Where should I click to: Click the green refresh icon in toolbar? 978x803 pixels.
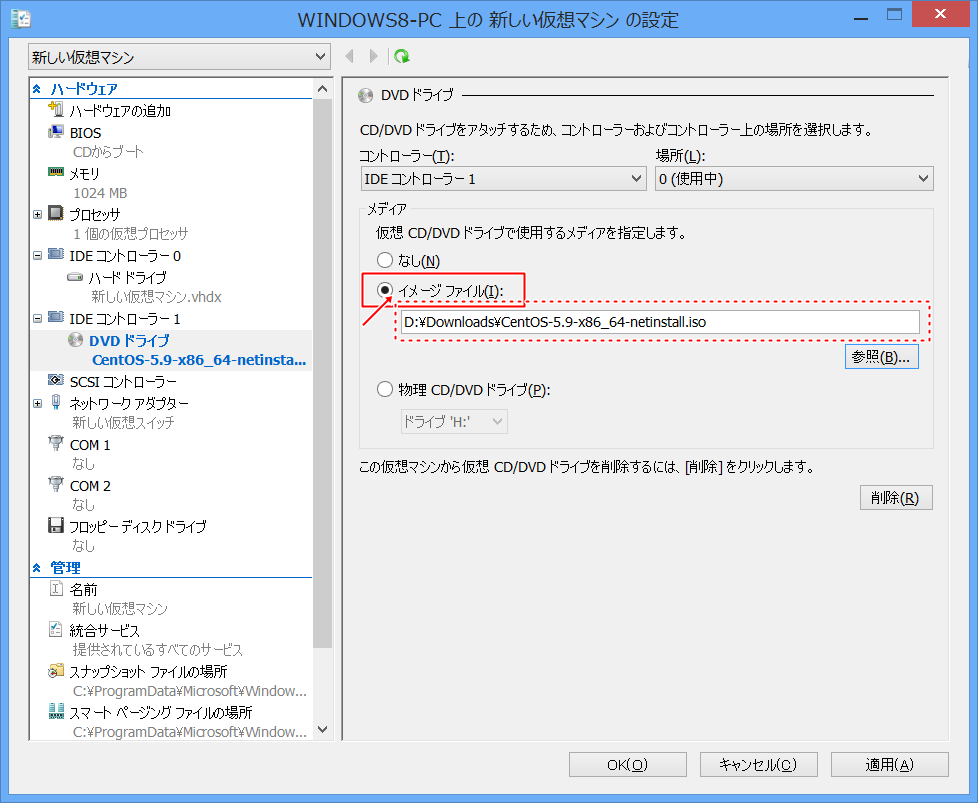[402, 56]
